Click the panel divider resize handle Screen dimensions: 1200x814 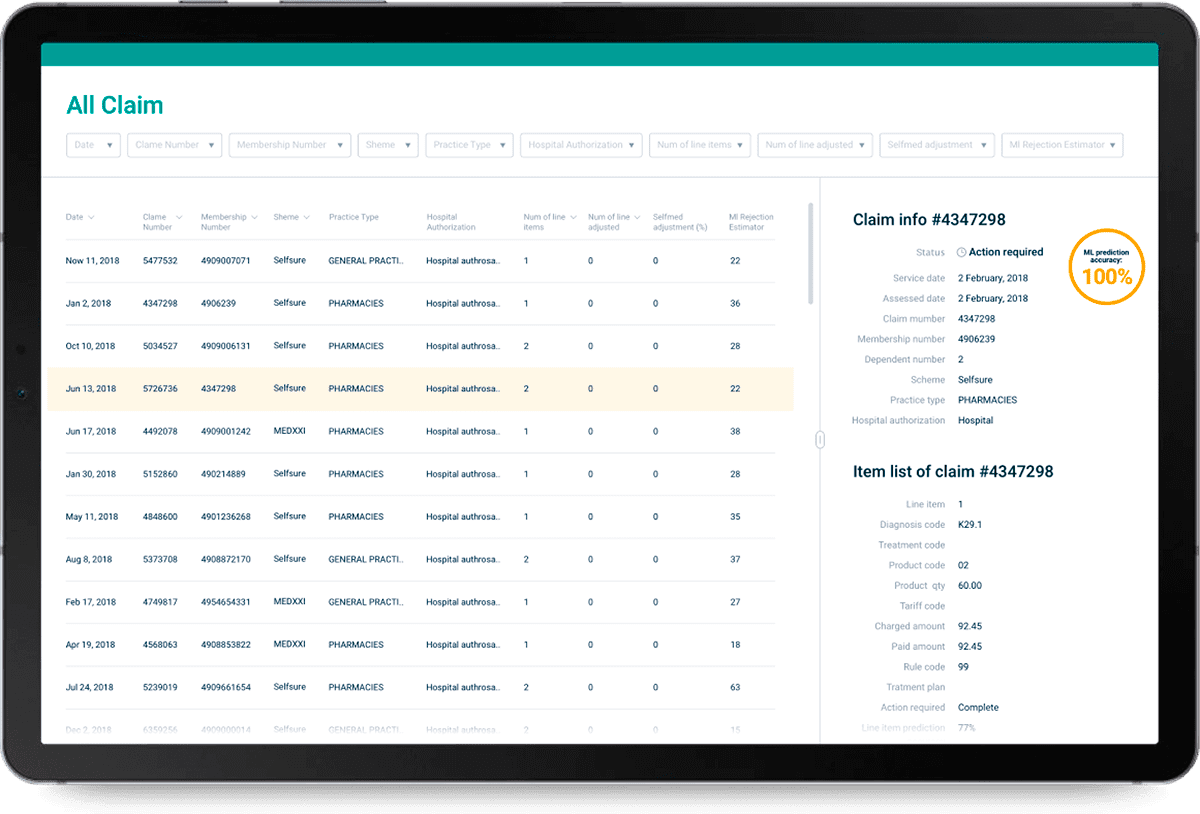tap(819, 439)
